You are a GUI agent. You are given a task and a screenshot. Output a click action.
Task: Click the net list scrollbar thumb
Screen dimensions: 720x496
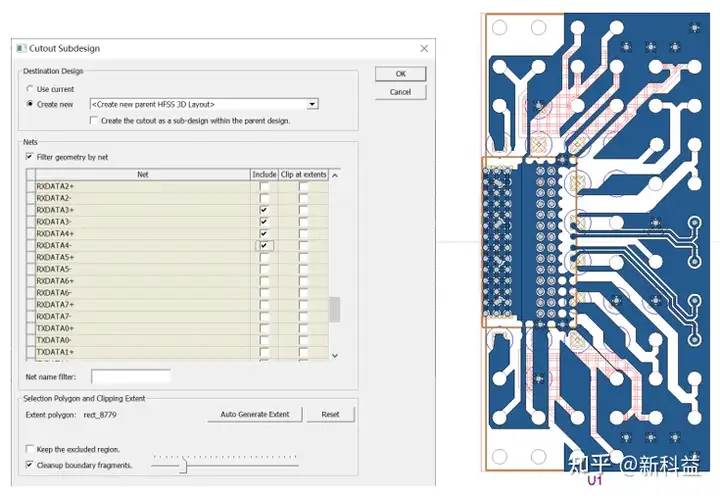click(x=335, y=309)
